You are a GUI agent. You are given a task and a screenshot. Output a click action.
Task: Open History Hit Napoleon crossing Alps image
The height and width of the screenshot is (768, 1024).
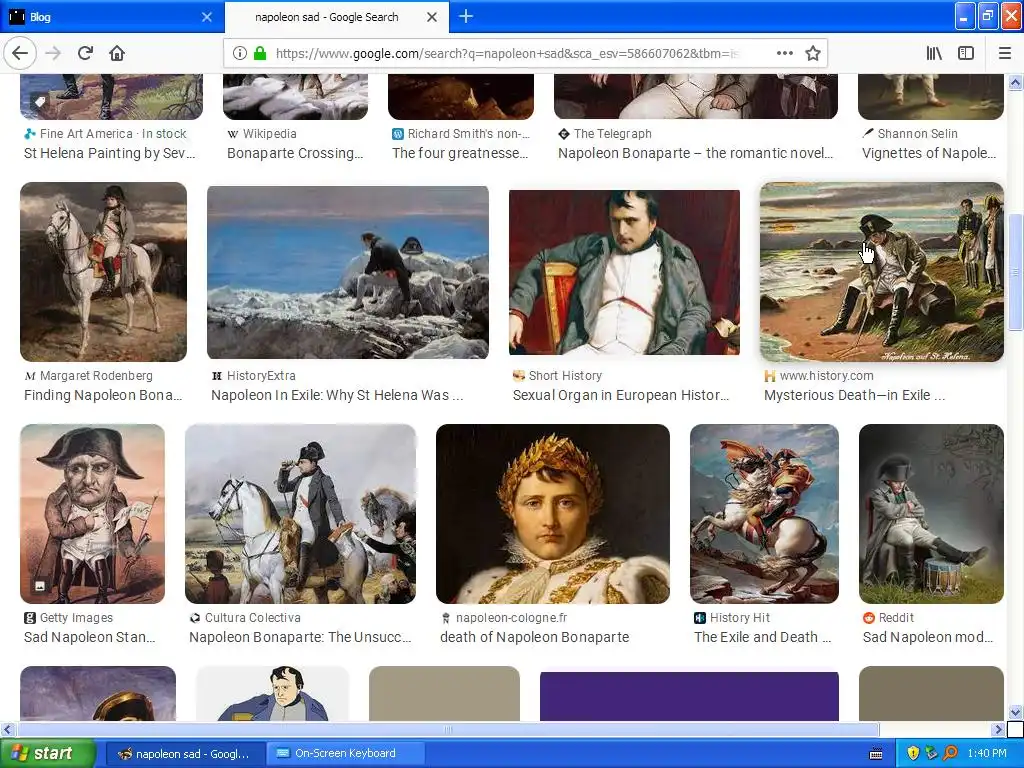point(764,514)
